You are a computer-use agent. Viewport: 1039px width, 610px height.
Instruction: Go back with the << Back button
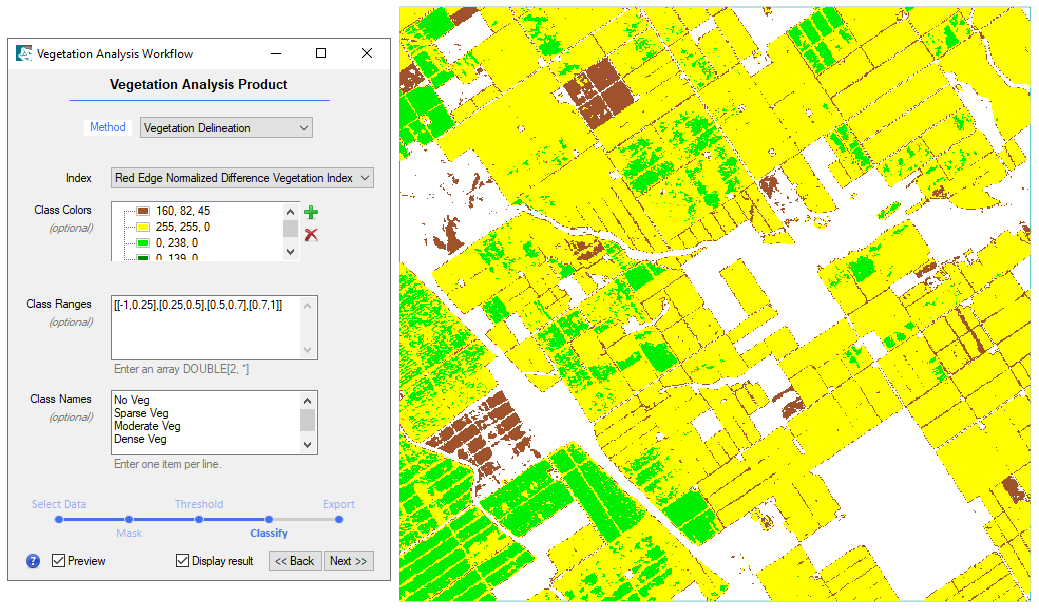point(295,561)
